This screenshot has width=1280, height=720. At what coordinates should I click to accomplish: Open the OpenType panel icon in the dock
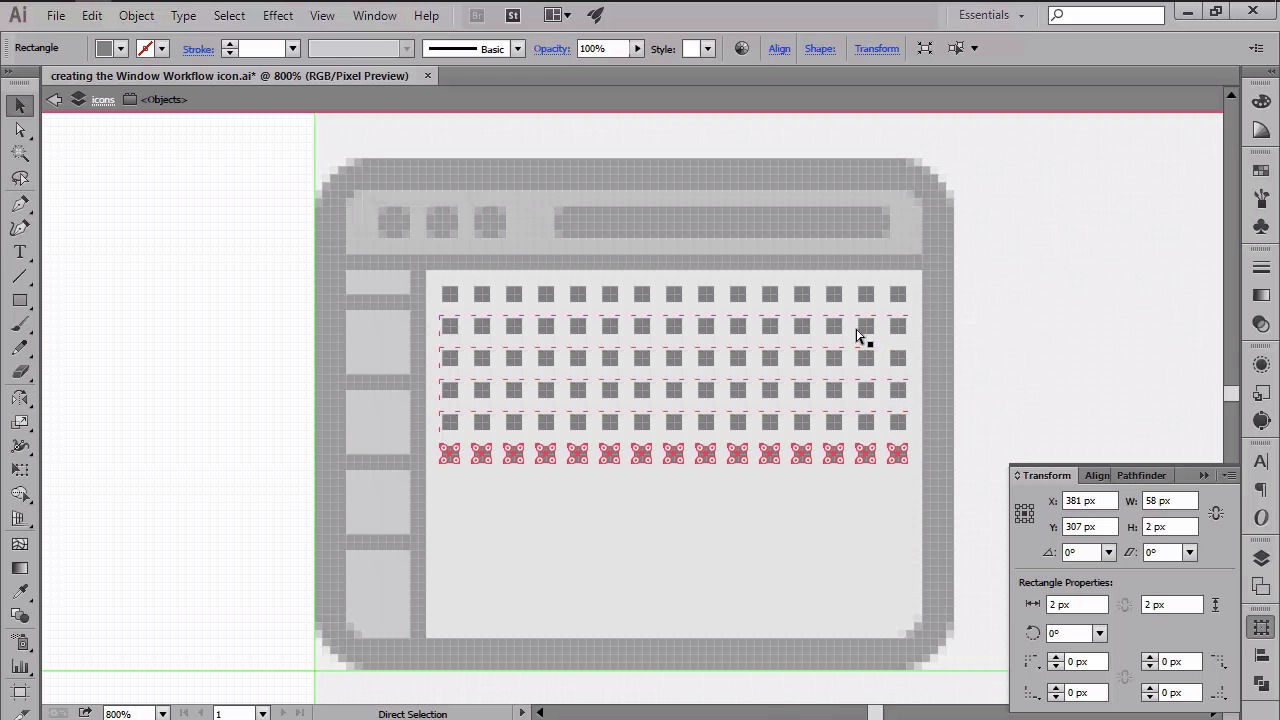[x=1261, y=518]
